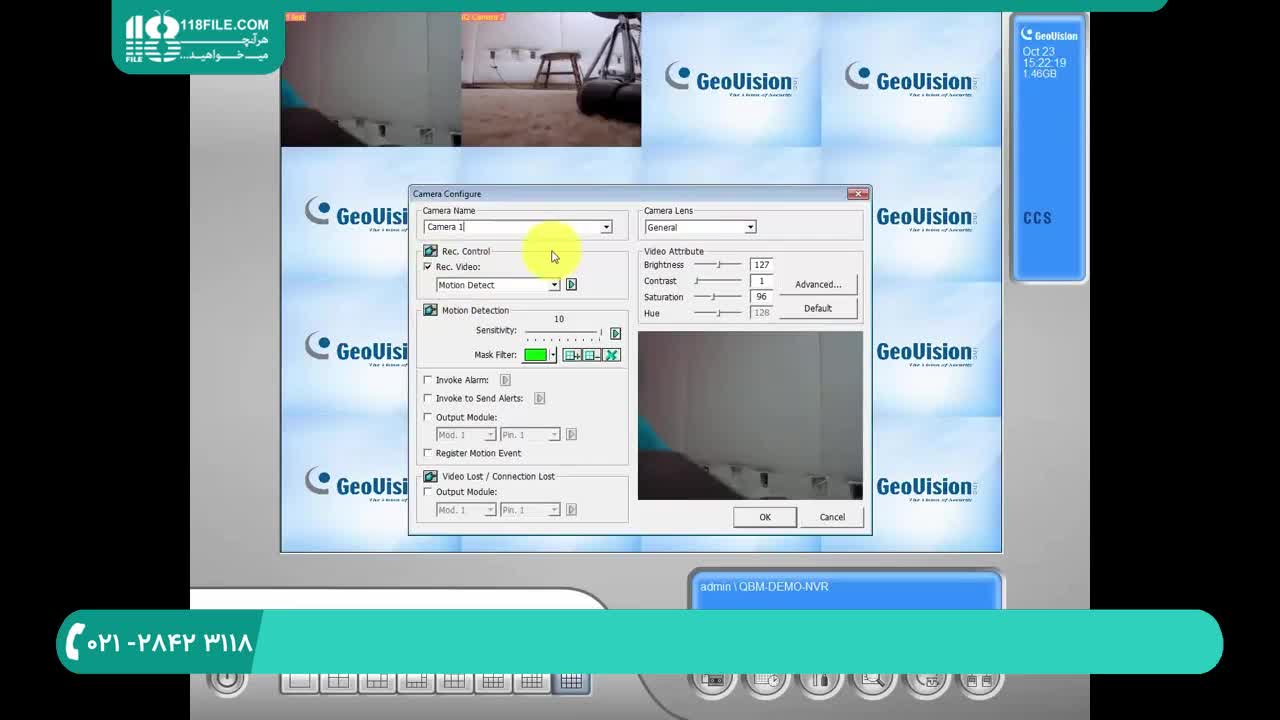Click the Camera Name text field
The width and height of the screenshot is (1280, 720).
coord(512,228)
